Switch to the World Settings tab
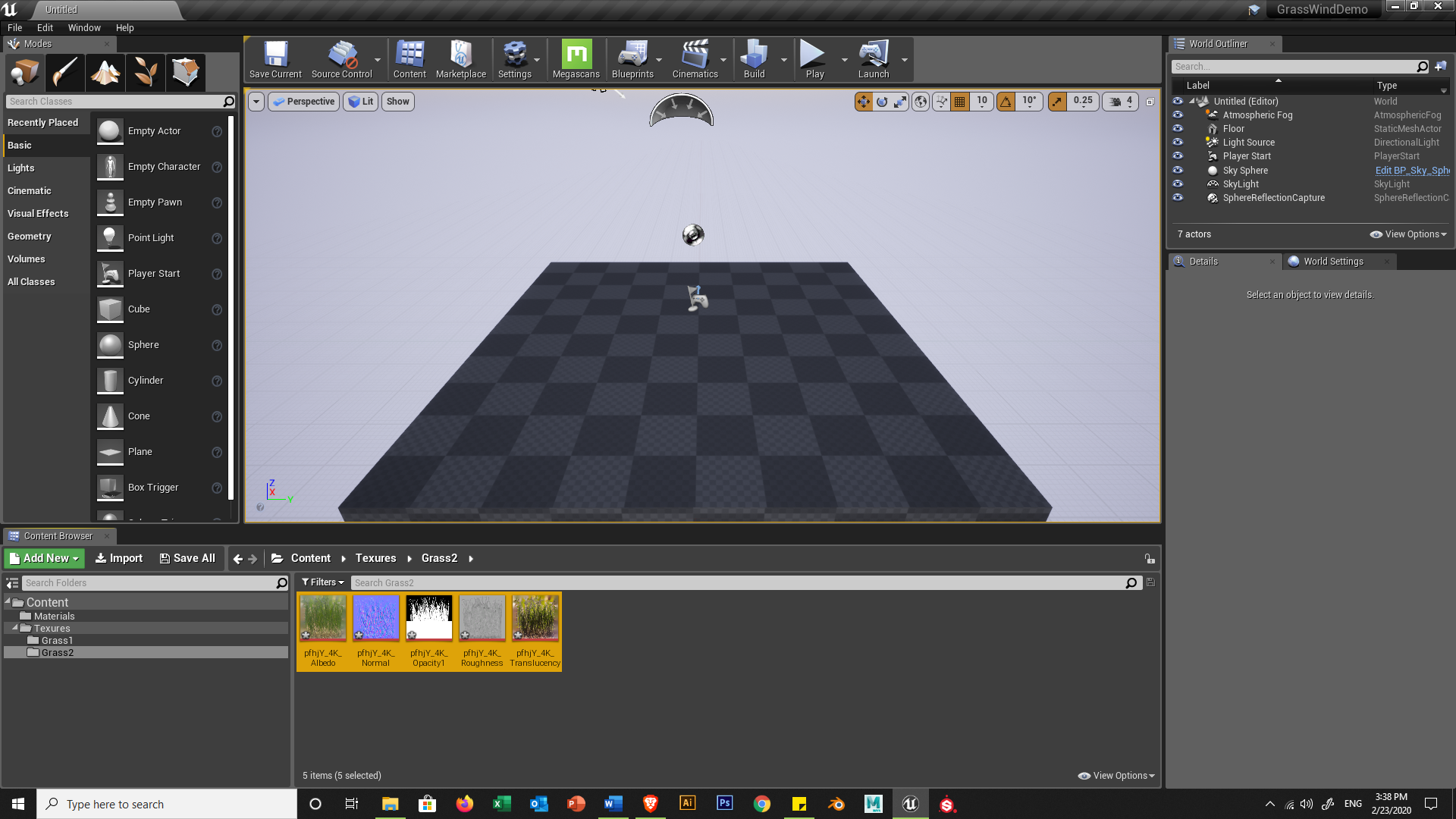Image resolution: width=1456 pixels, height=819 pixels. (x=1332, y=262)
